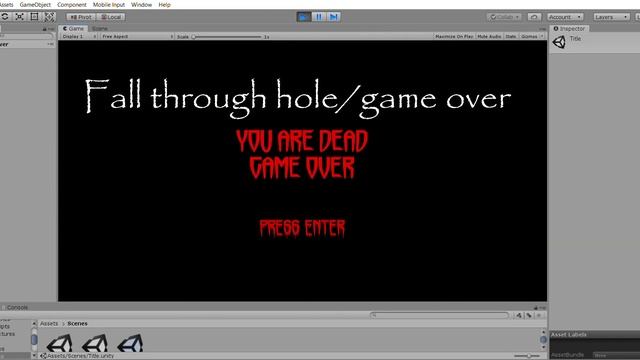Toggle Gizmos in Game view
This screenshot has height=360, width=640.
[x=529, y=36]
